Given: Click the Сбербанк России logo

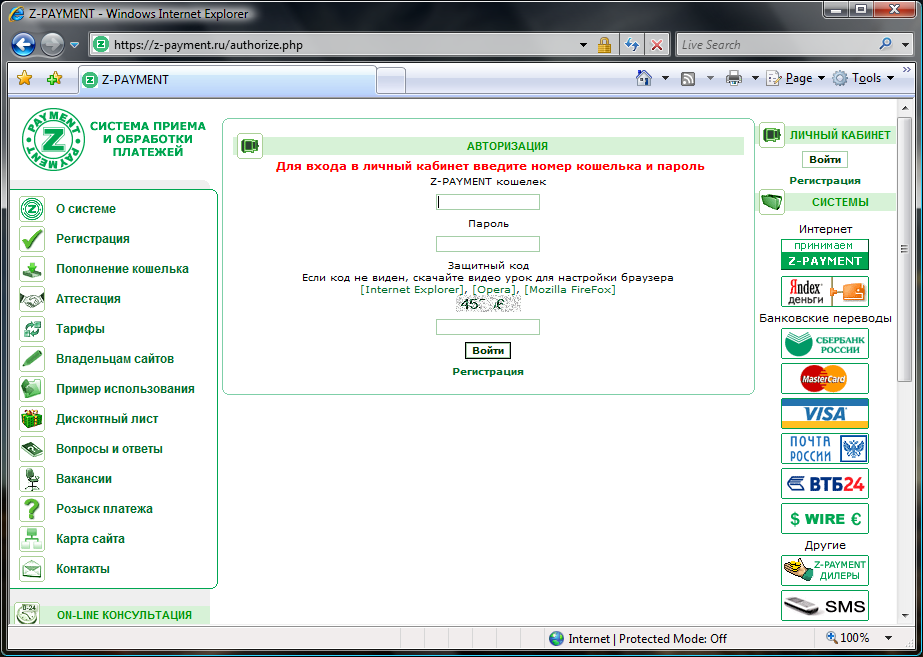Looking at the screenshot, I should click(x=825, y=344).
